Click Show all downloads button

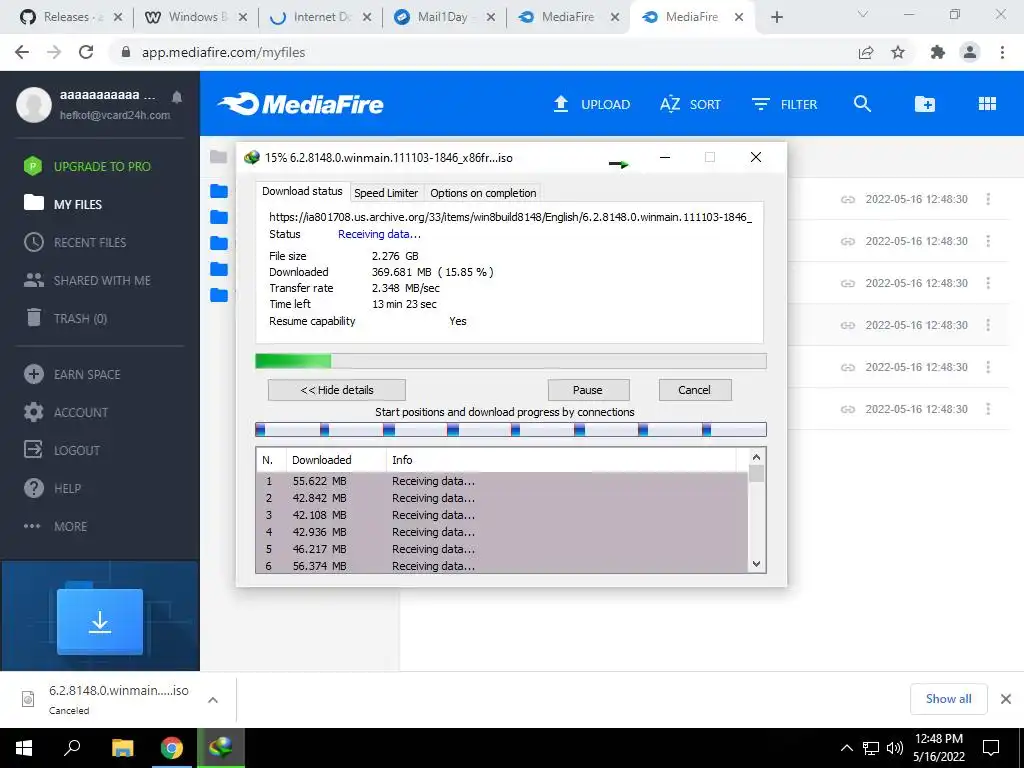(948, 699)
